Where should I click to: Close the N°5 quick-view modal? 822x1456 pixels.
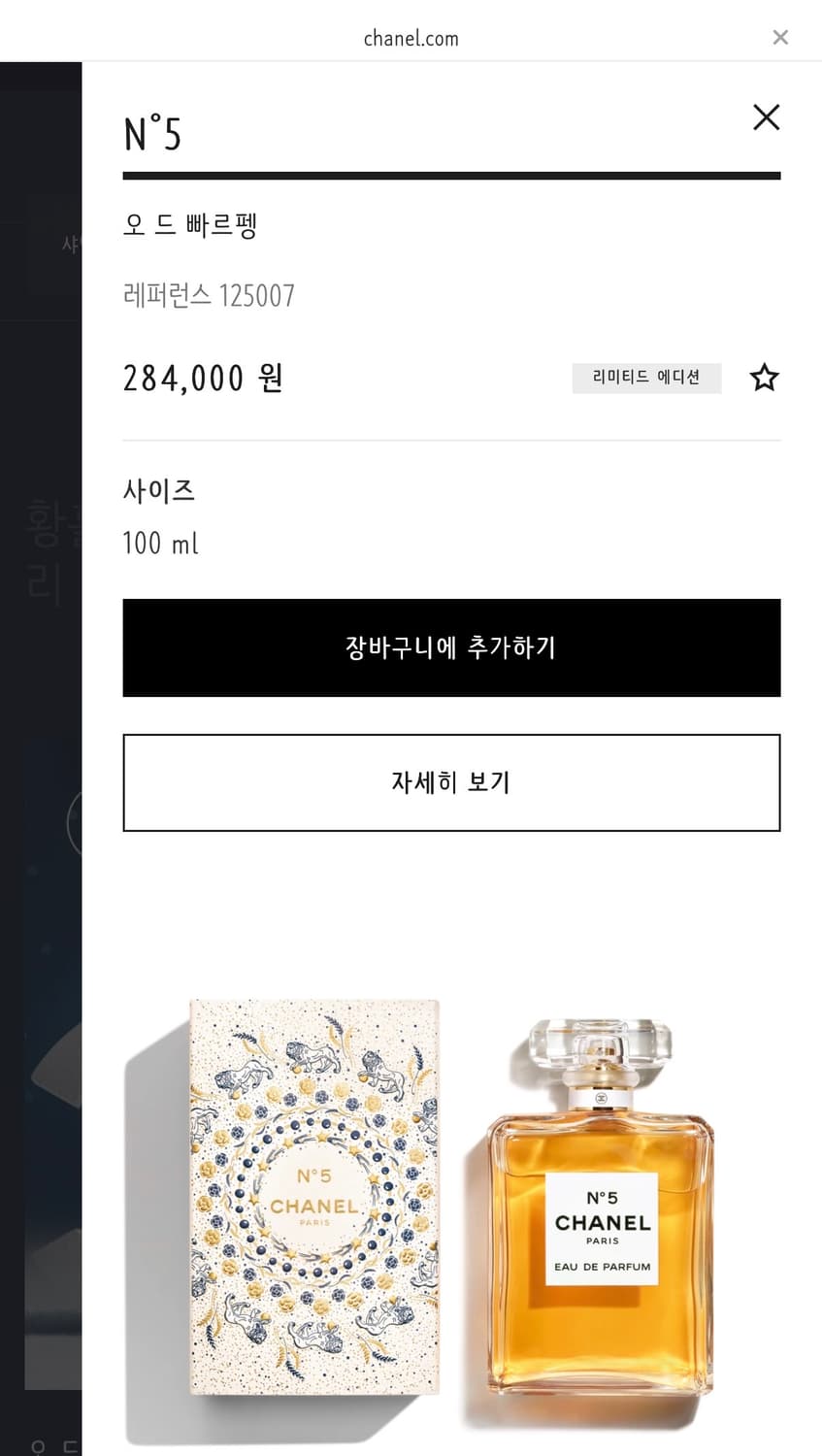coord(766,117)
